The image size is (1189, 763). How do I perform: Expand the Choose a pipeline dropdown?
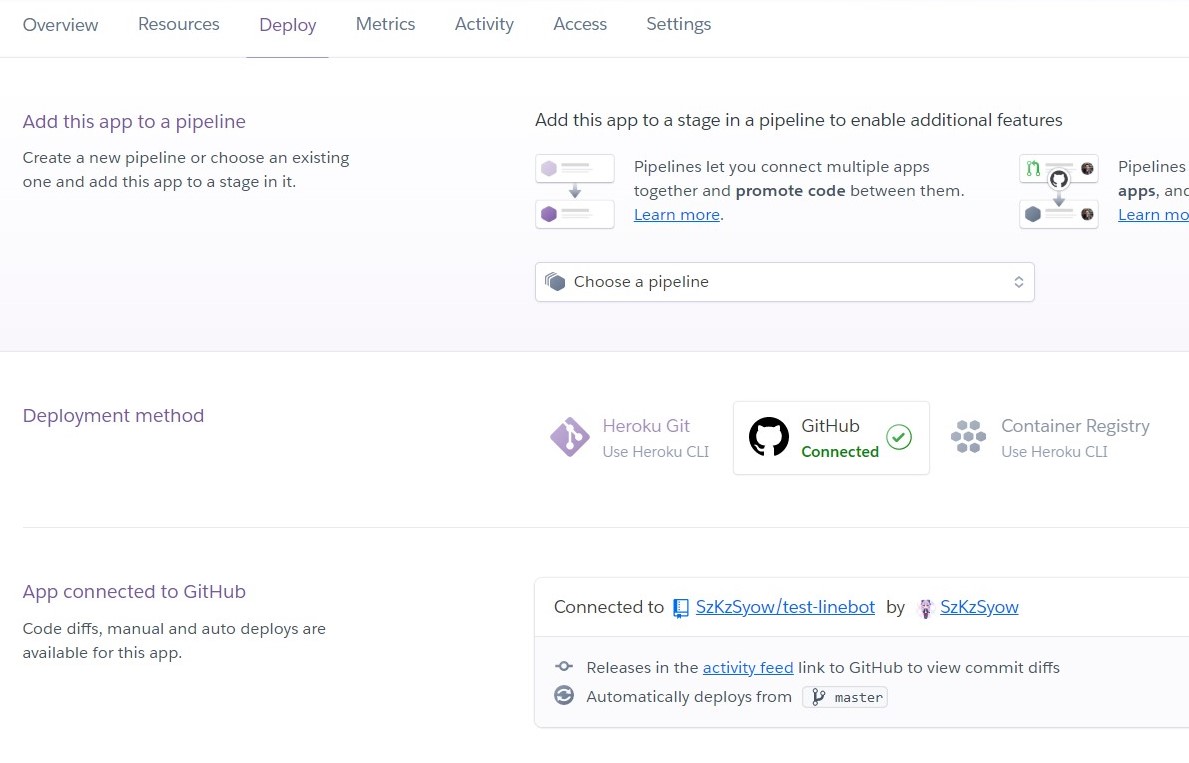point(785,282)
